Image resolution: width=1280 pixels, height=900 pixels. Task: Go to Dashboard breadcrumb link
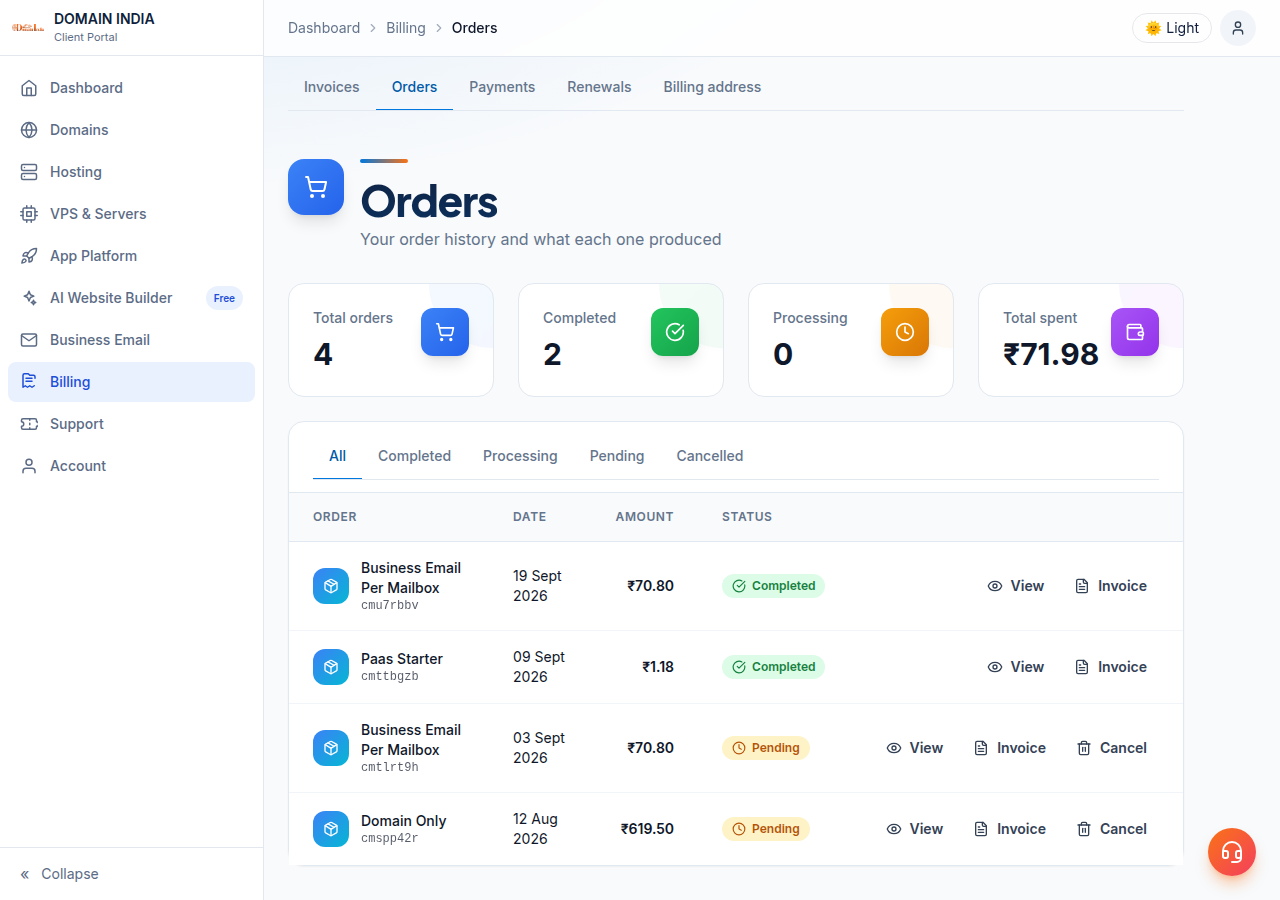[x=324, y=28]
